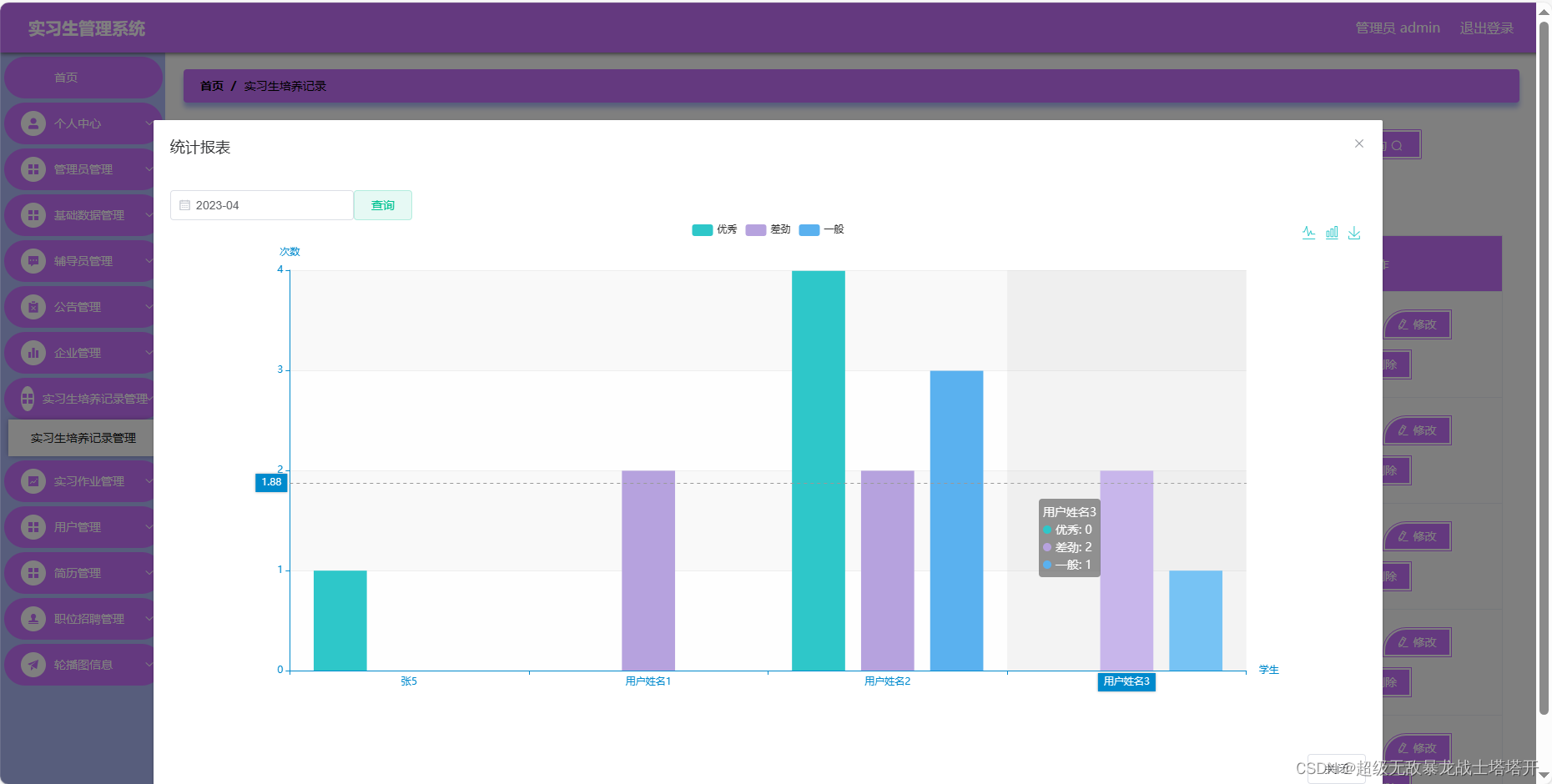Expand the 基础数据管理 menu arrow

[x=149, y=215]
